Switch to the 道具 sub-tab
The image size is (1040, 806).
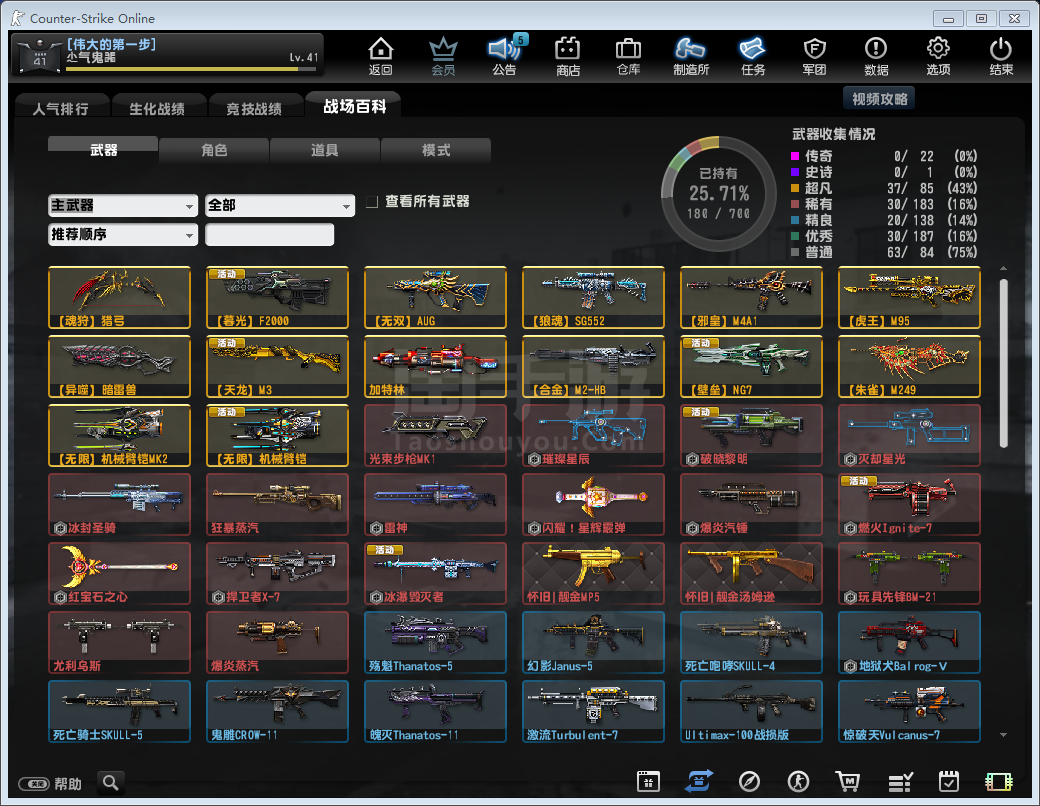coord(325,150)
